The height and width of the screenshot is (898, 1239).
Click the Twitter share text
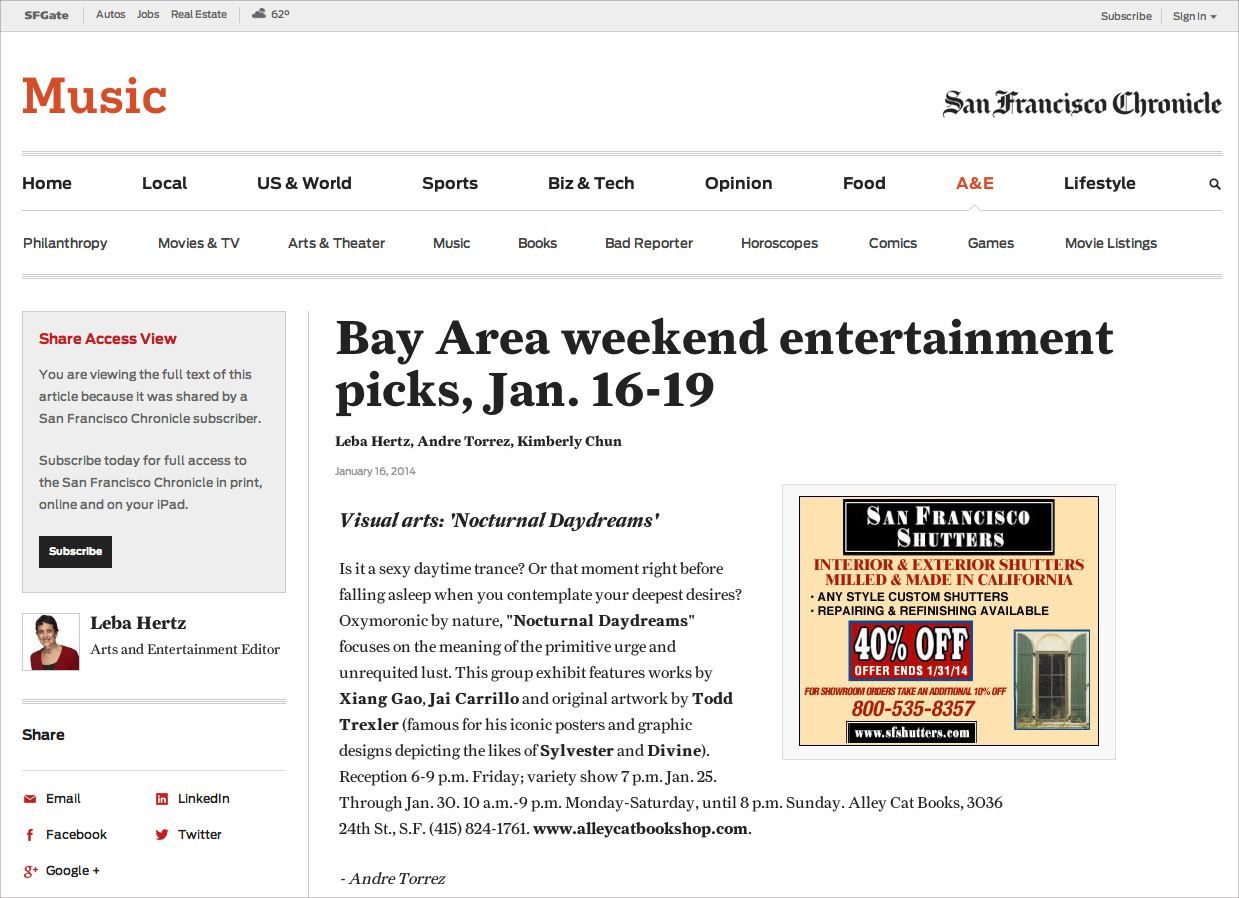200,835
